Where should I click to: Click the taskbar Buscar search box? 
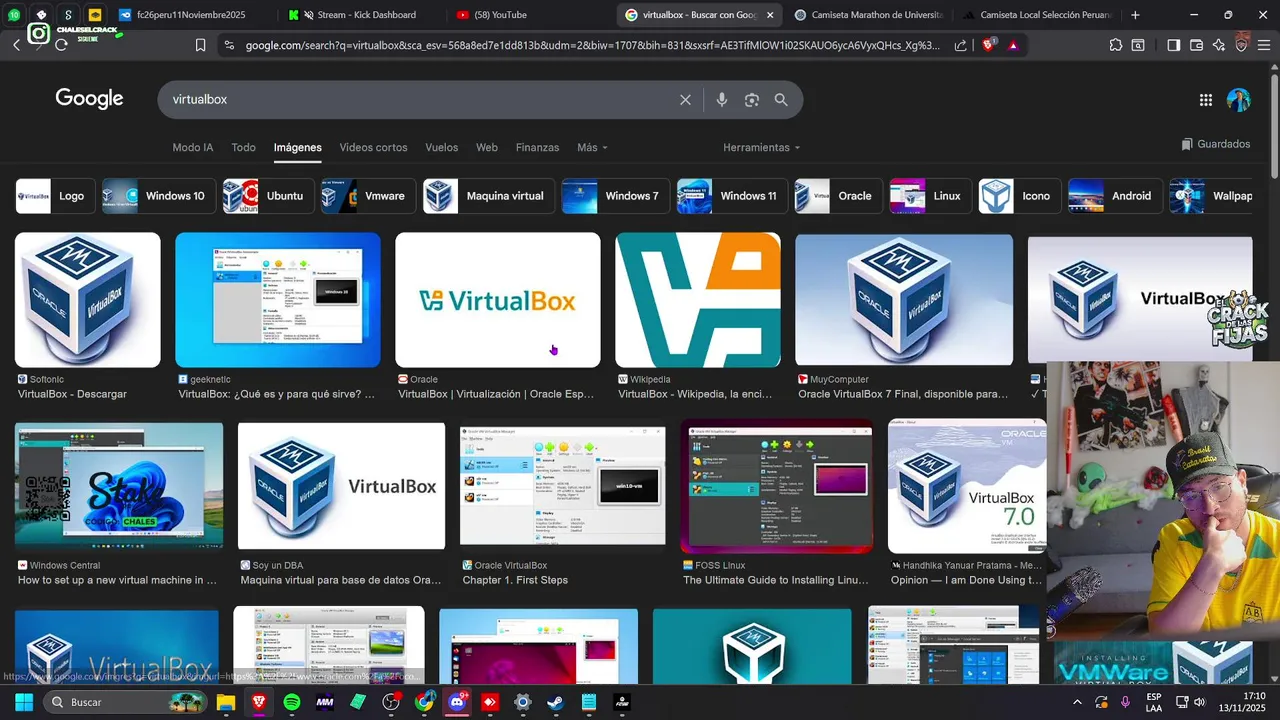[x=126, y=702]
